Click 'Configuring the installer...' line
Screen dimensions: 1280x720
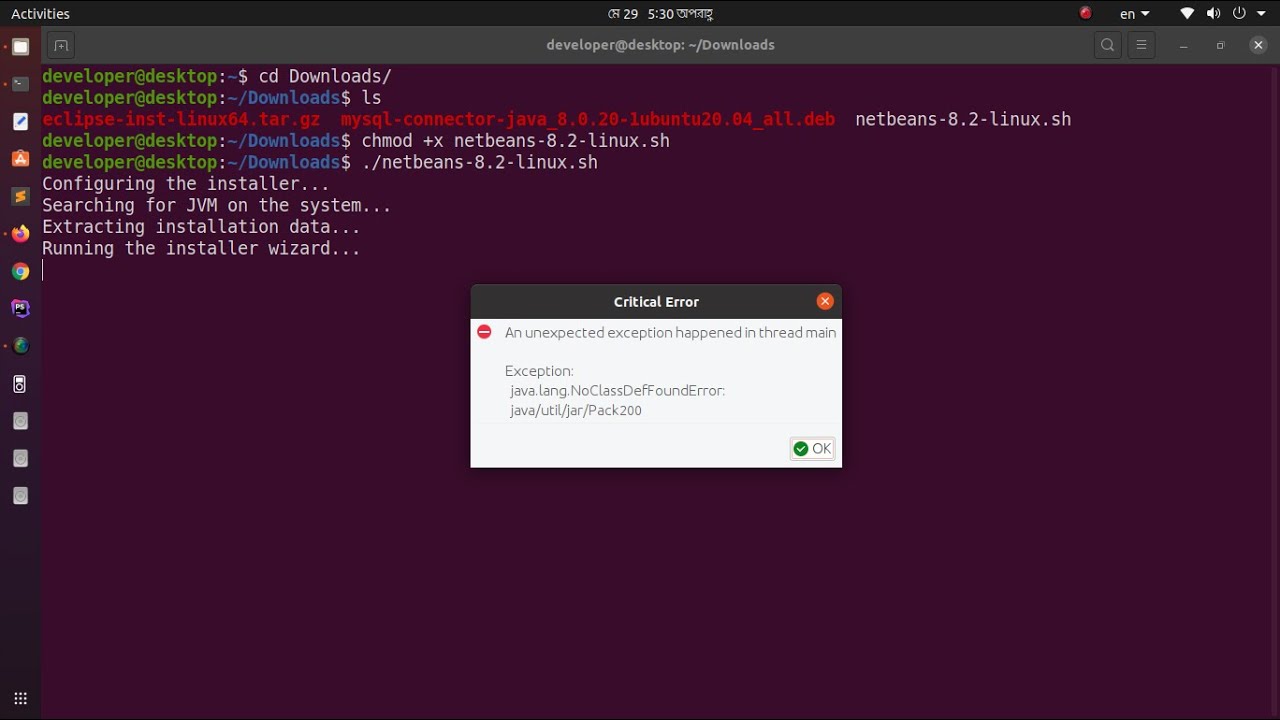point(186,184)
